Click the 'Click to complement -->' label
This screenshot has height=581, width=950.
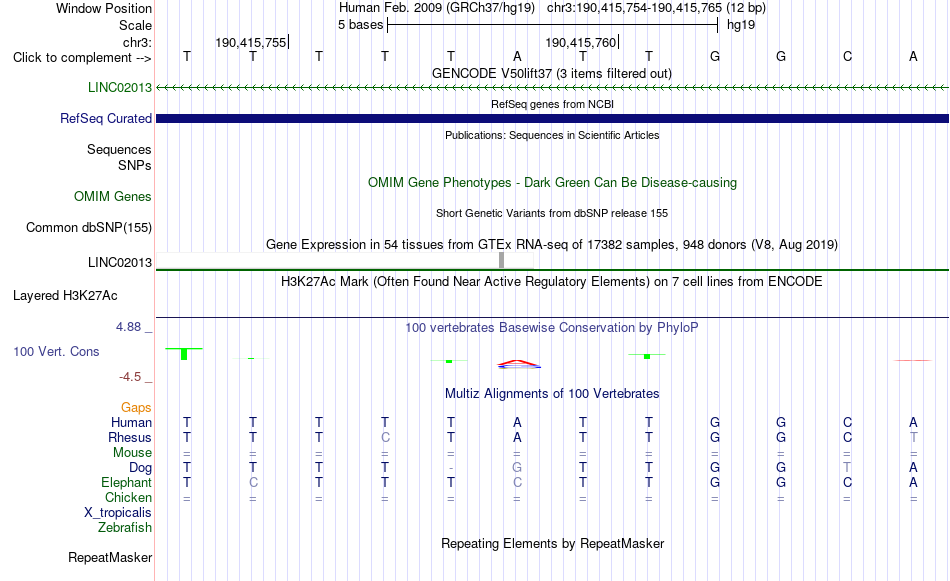[82, 58]
